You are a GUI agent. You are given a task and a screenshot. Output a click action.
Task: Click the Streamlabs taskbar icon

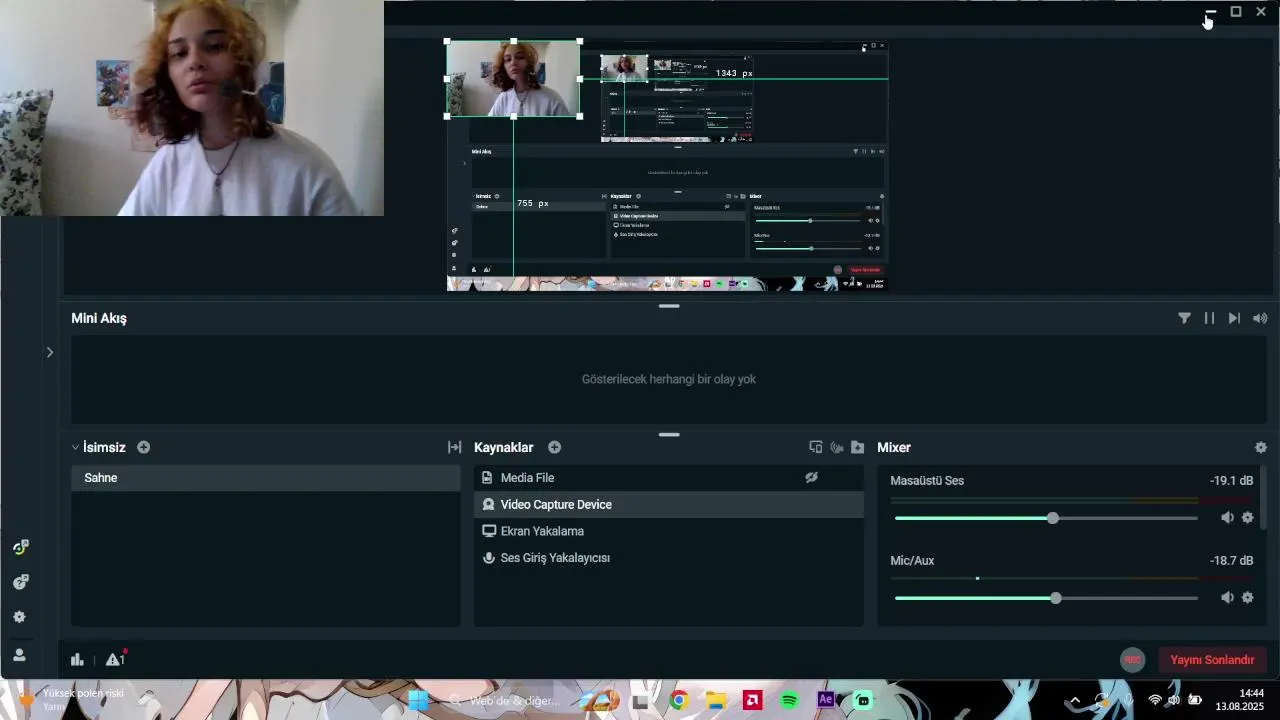[862, 700]
